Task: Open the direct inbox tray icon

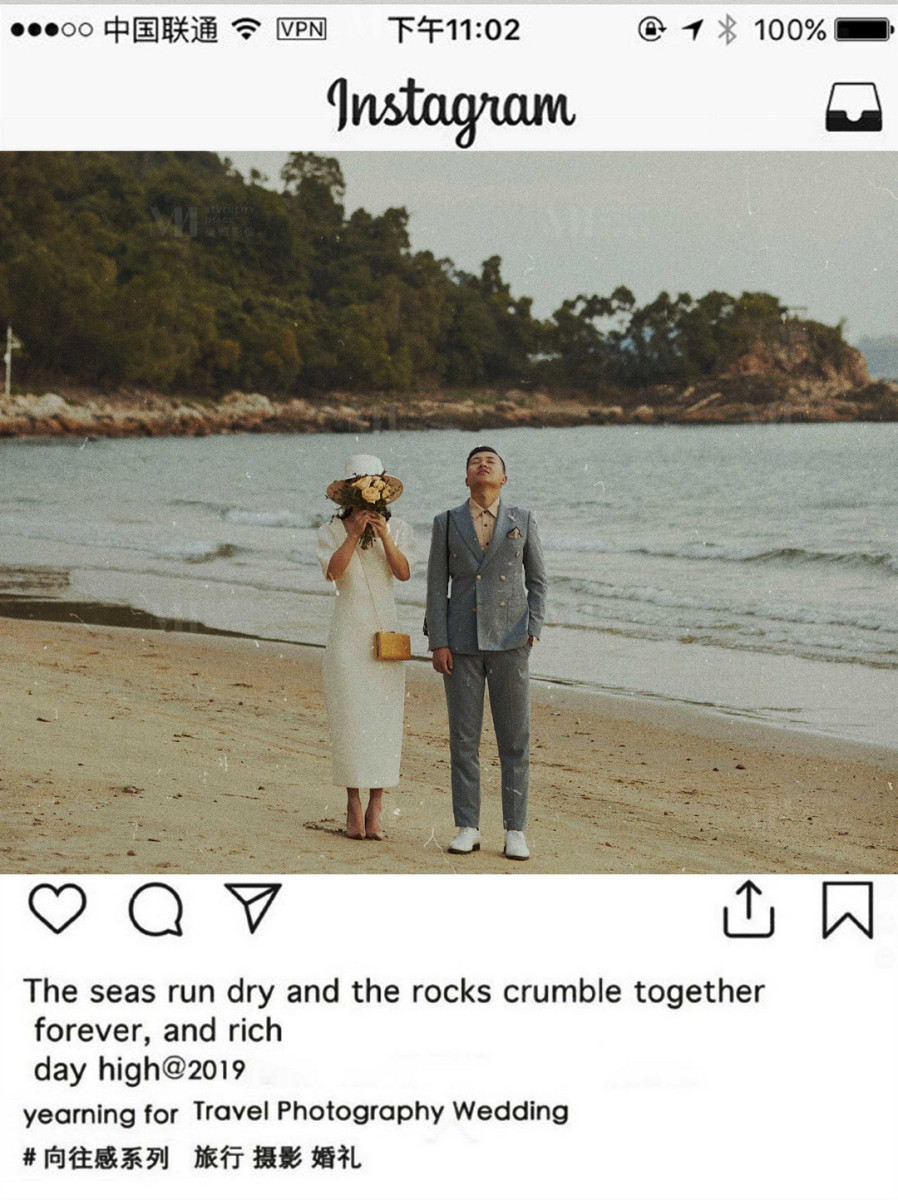Action: tap(853, 107)
